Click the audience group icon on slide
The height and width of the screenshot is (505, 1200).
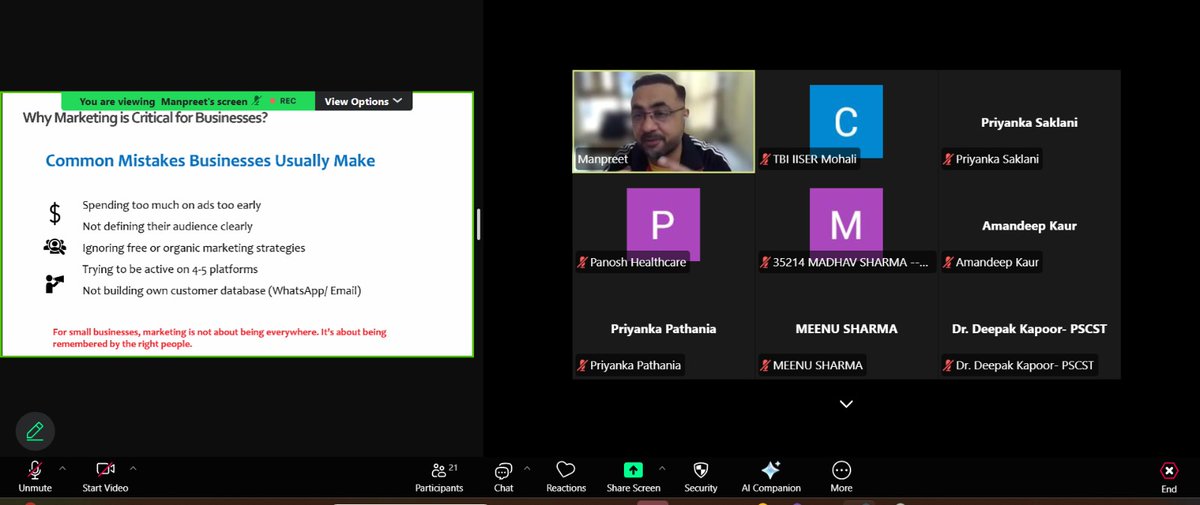coord(54,246)
